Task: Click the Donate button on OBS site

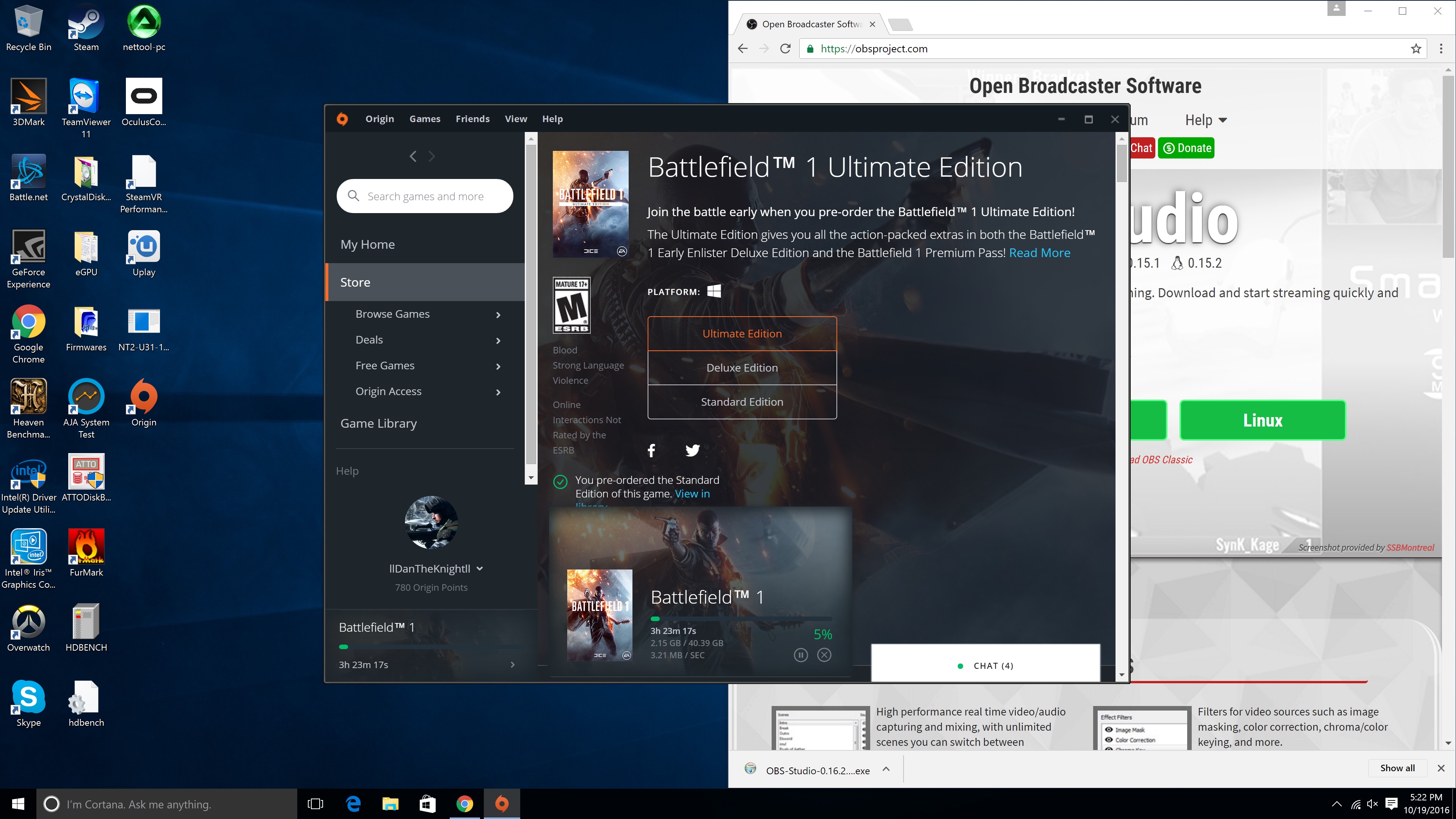Action: click(1186, 148)
